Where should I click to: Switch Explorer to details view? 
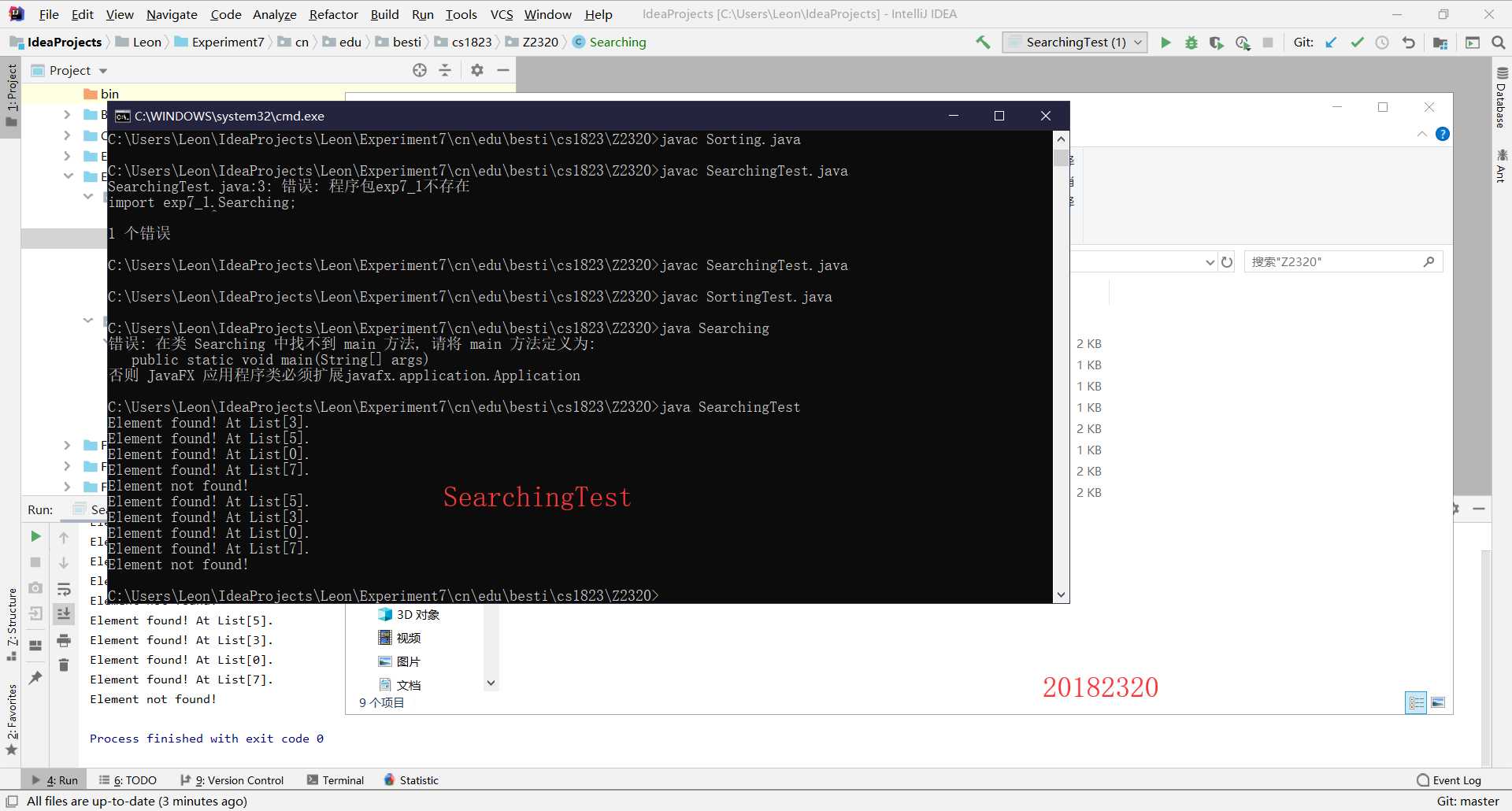pos(1416,702)
